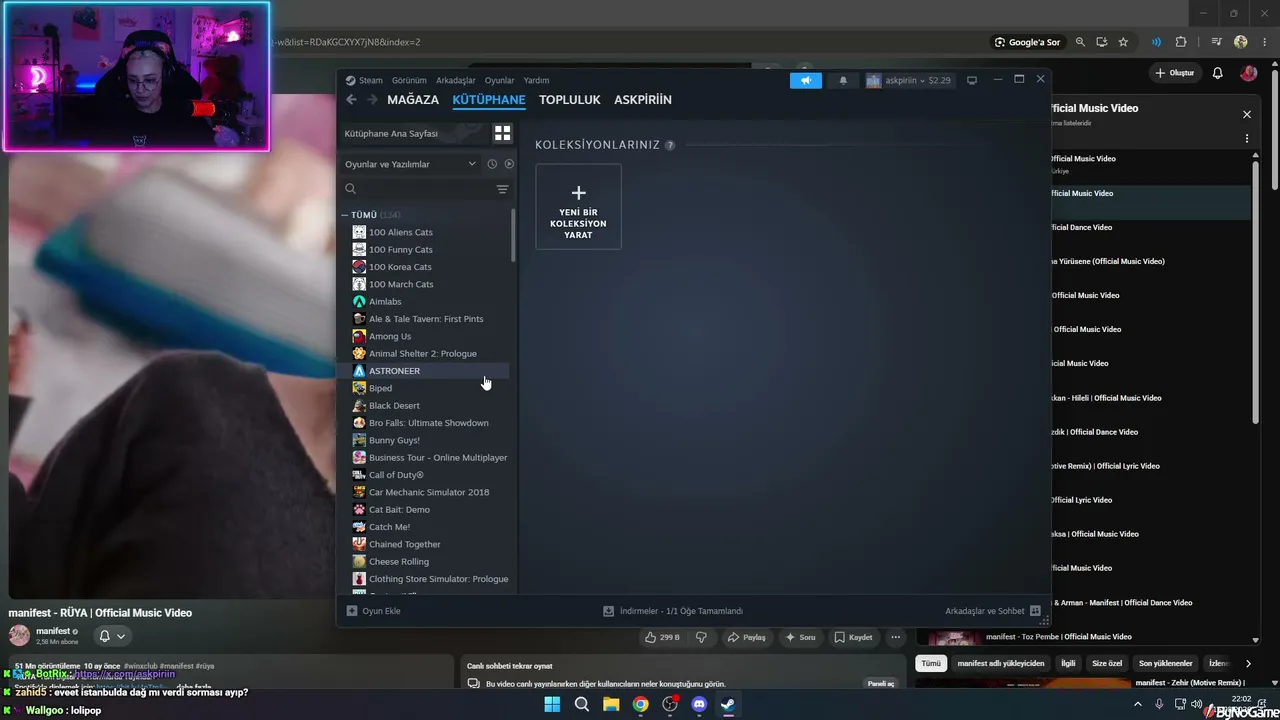Open İndirmeler downloads status
Image resolution: width=1280 pixels, height=720 pixels.
(x=672, y=611)
